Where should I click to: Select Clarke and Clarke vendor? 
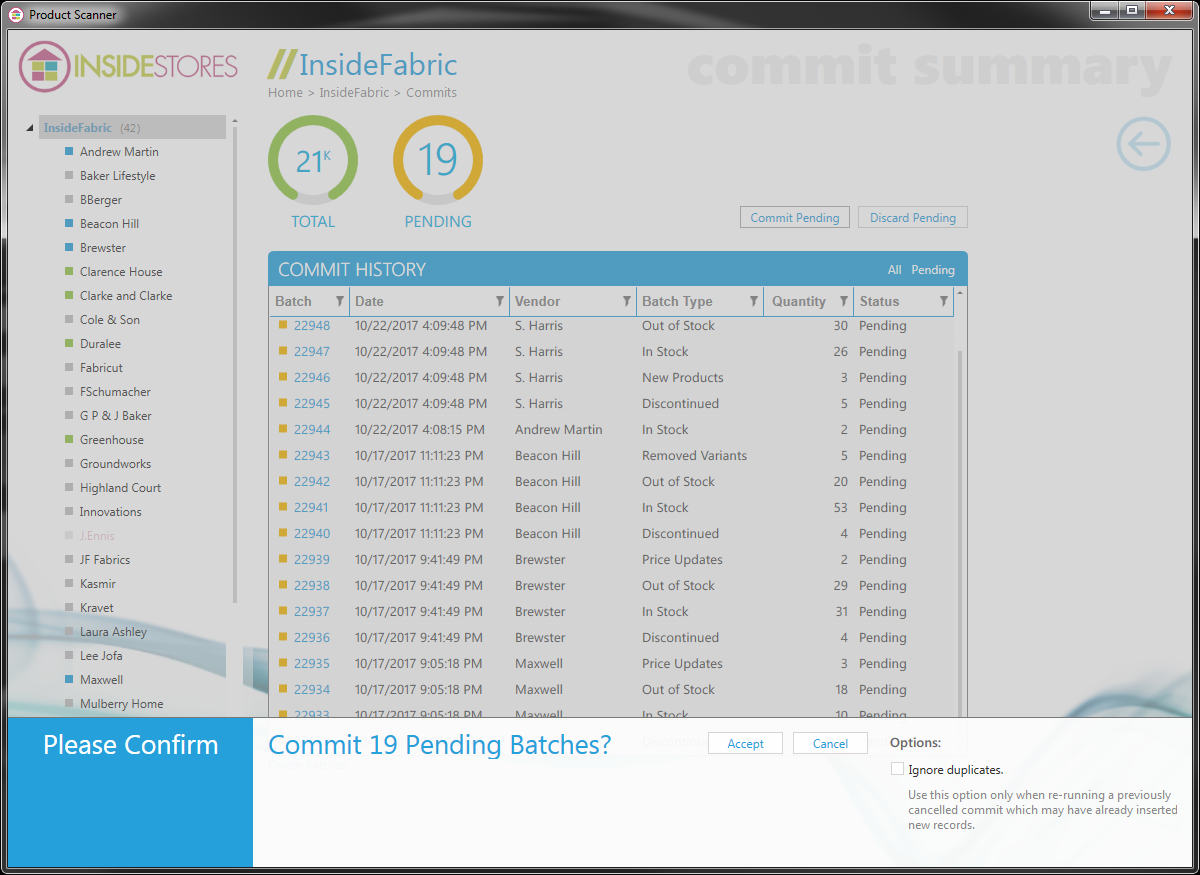[x=126, y=296]
